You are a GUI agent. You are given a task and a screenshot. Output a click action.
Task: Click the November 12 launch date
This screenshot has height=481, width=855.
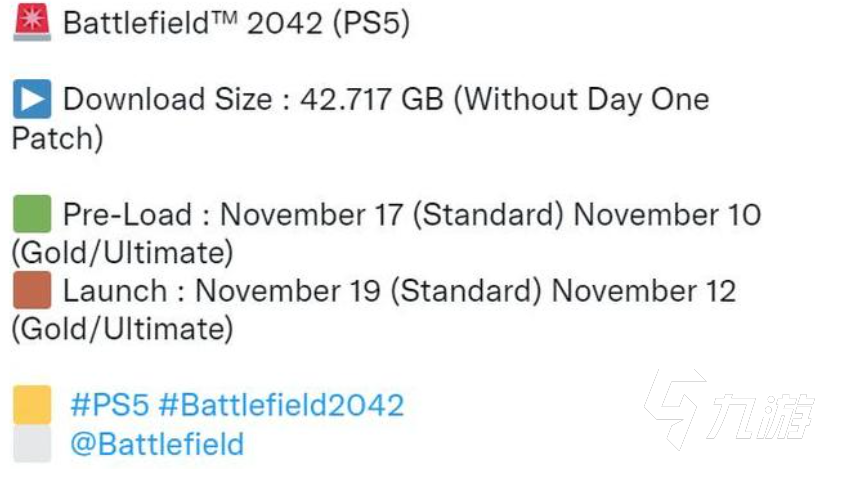coord(643,291)
